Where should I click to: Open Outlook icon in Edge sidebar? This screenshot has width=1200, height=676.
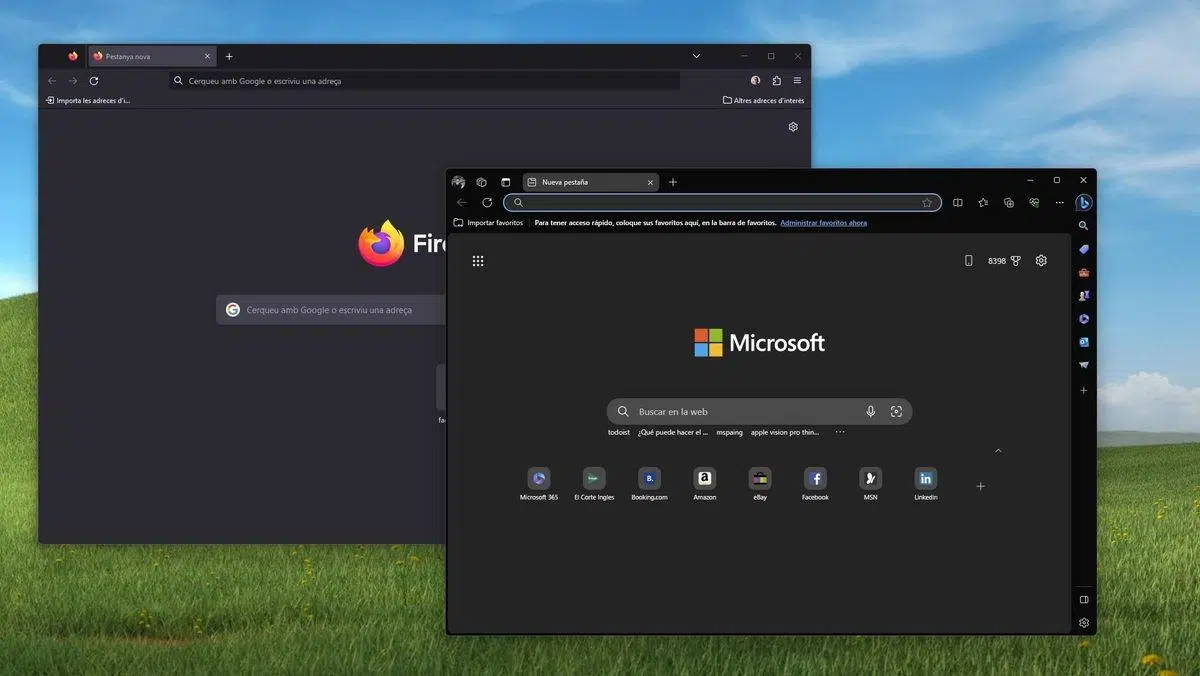(1084, 342)
